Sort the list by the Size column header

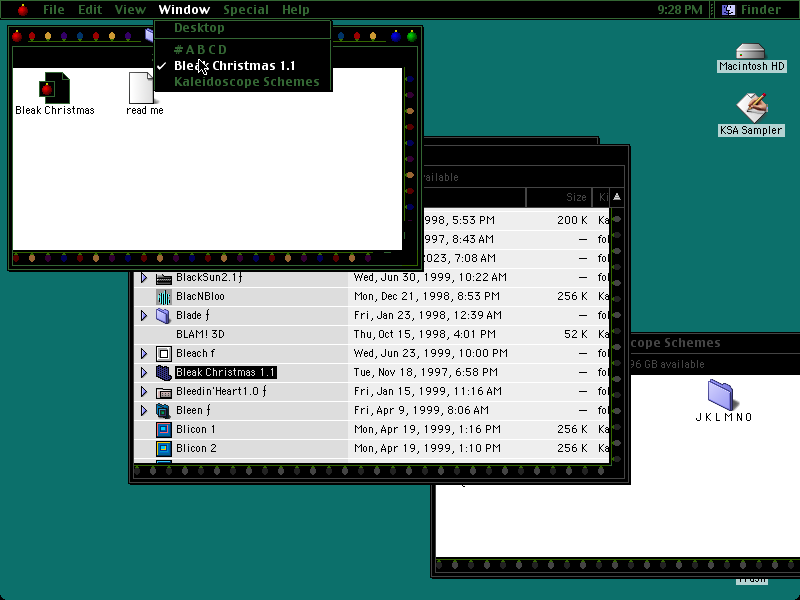click(559, 197)
